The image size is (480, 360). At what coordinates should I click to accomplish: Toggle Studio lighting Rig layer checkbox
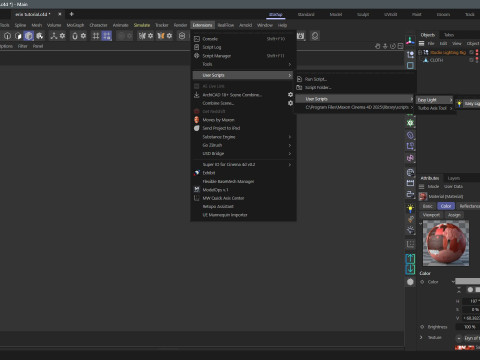(471, 52)
